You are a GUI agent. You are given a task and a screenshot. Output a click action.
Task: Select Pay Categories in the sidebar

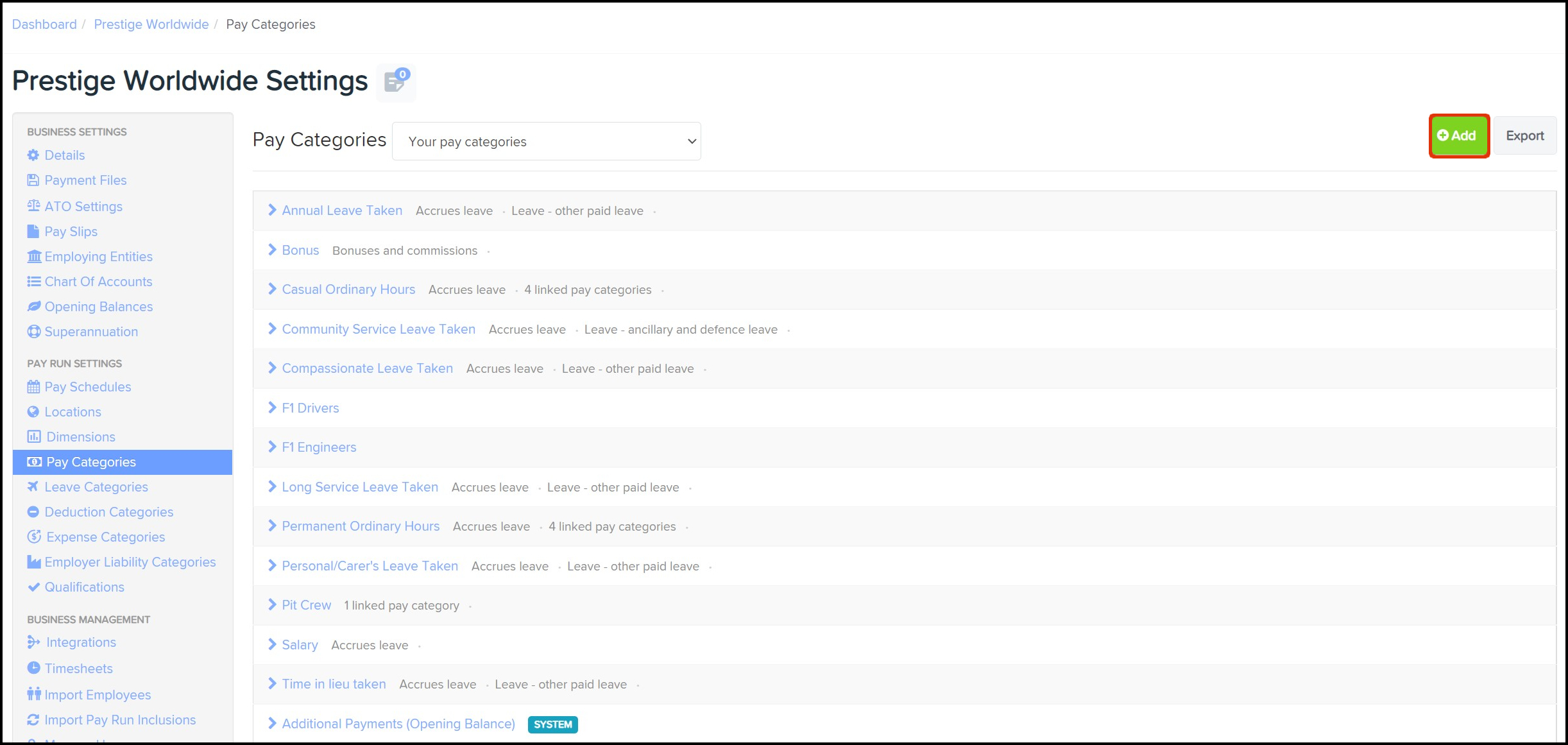pos(91,462)
